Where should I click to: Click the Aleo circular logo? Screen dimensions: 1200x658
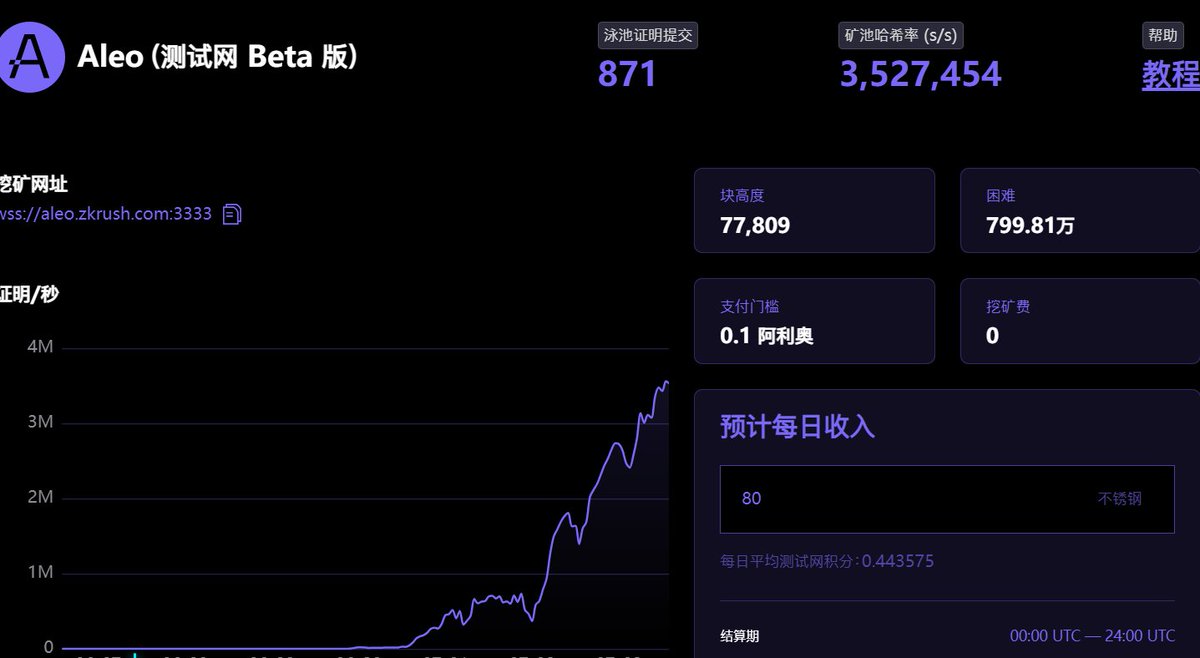pyautogui.click(x=32, y=56)
